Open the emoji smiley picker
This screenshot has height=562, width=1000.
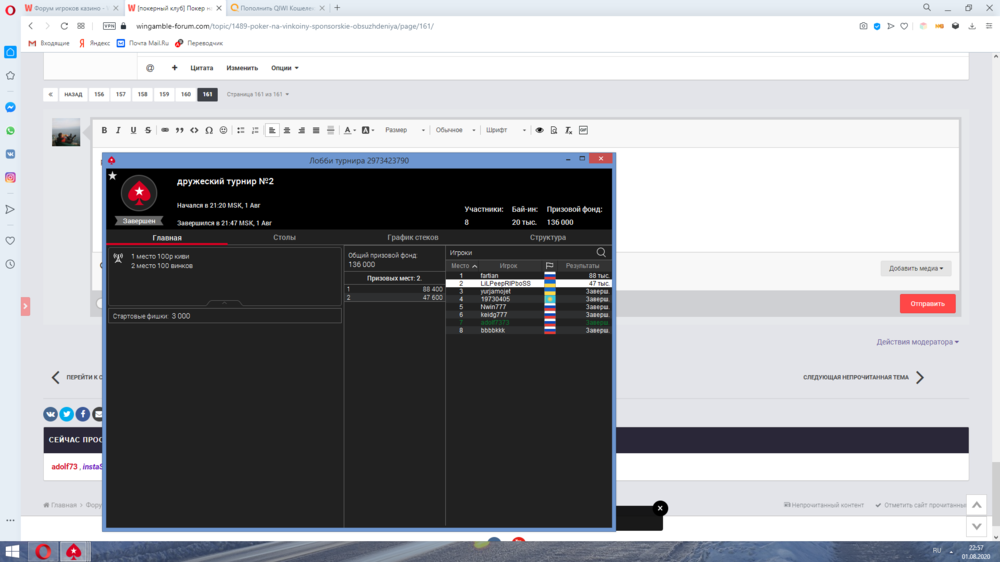[x=223, y=130]
